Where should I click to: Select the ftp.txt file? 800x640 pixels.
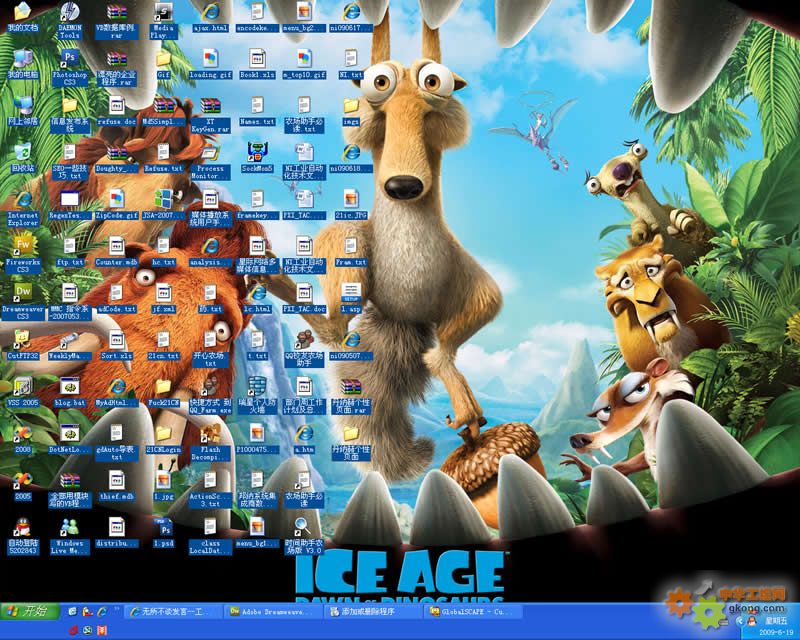(70, 252)
